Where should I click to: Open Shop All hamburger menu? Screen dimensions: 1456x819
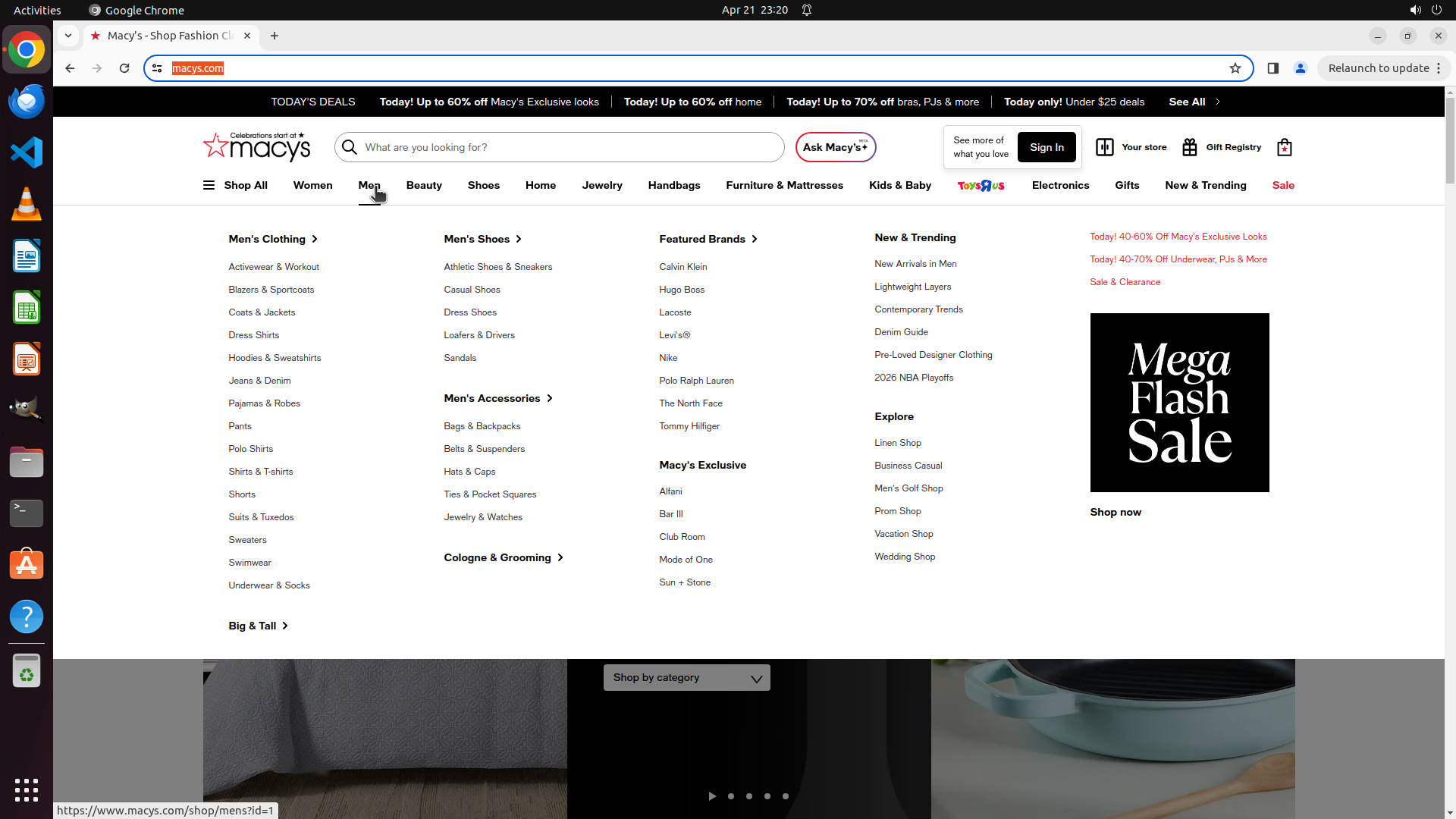[x=209, y=185]
